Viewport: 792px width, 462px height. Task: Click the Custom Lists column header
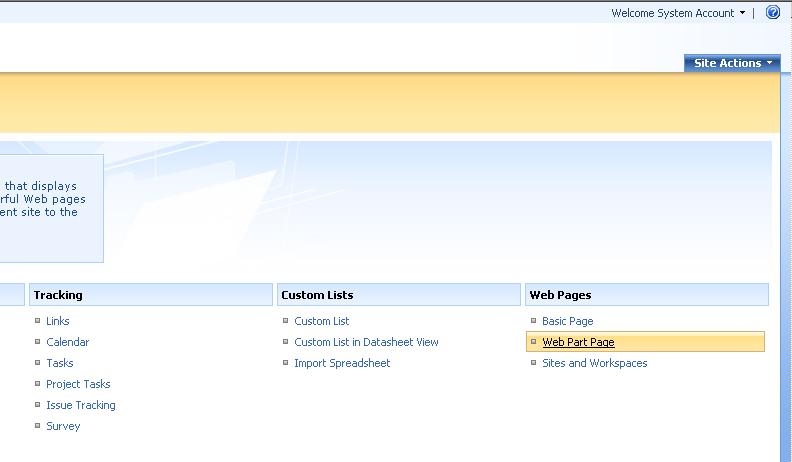[x=399, y=295]
